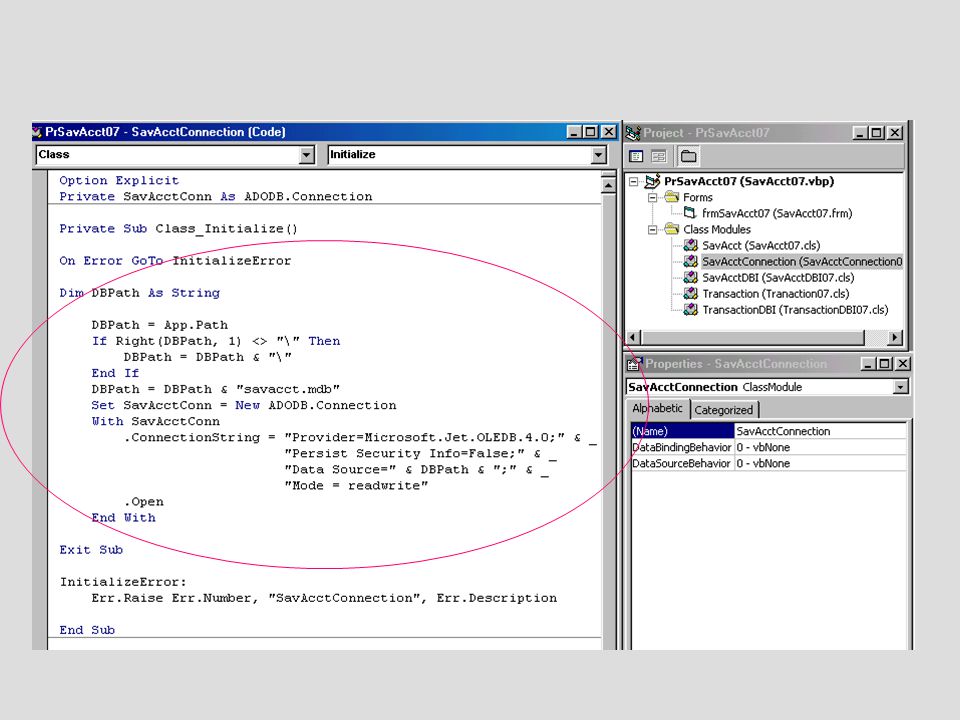Click the SavAcct (SavAcct07.cls) class module icon
The width and height of the screenshot is (960, 720).
691,246
